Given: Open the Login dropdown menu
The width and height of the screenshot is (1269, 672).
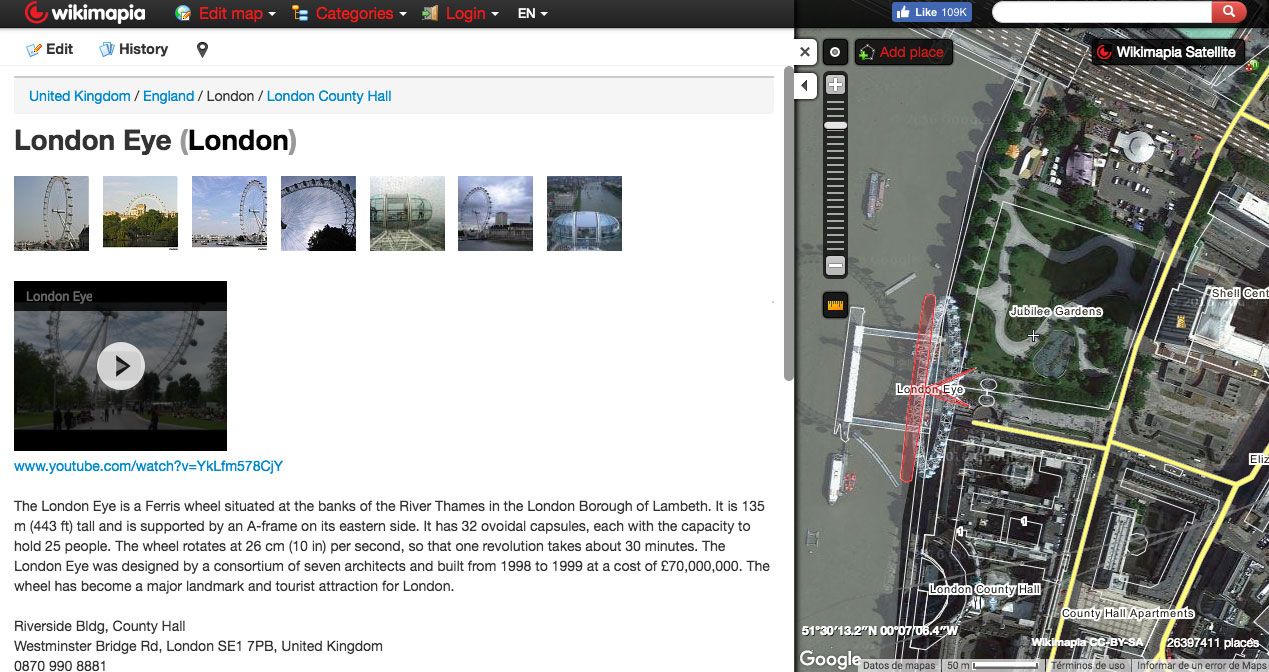Looking at the screenshot, I should [460, 14].
